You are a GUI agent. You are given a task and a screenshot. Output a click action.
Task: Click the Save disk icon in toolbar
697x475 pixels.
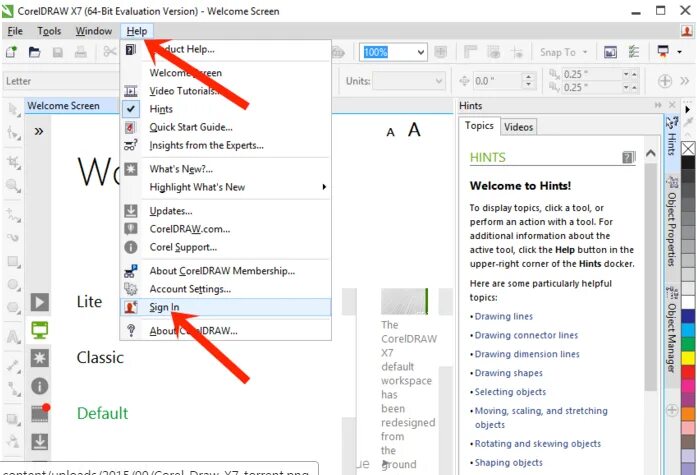(x=57, y=52)
